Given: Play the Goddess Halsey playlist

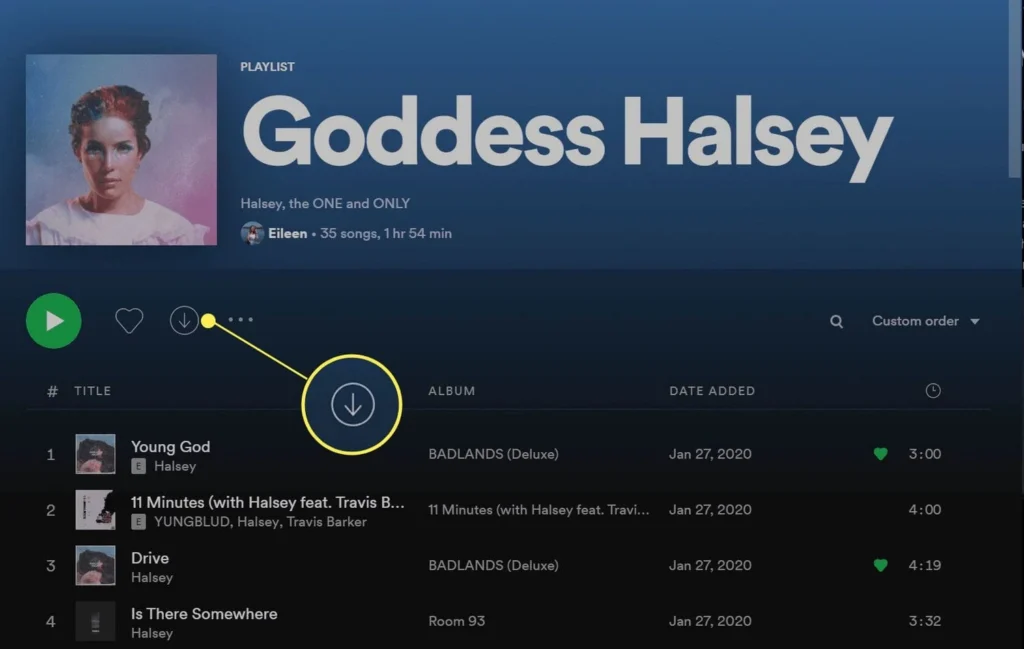Looking at the screenshot, I should (x=54, y=321).
